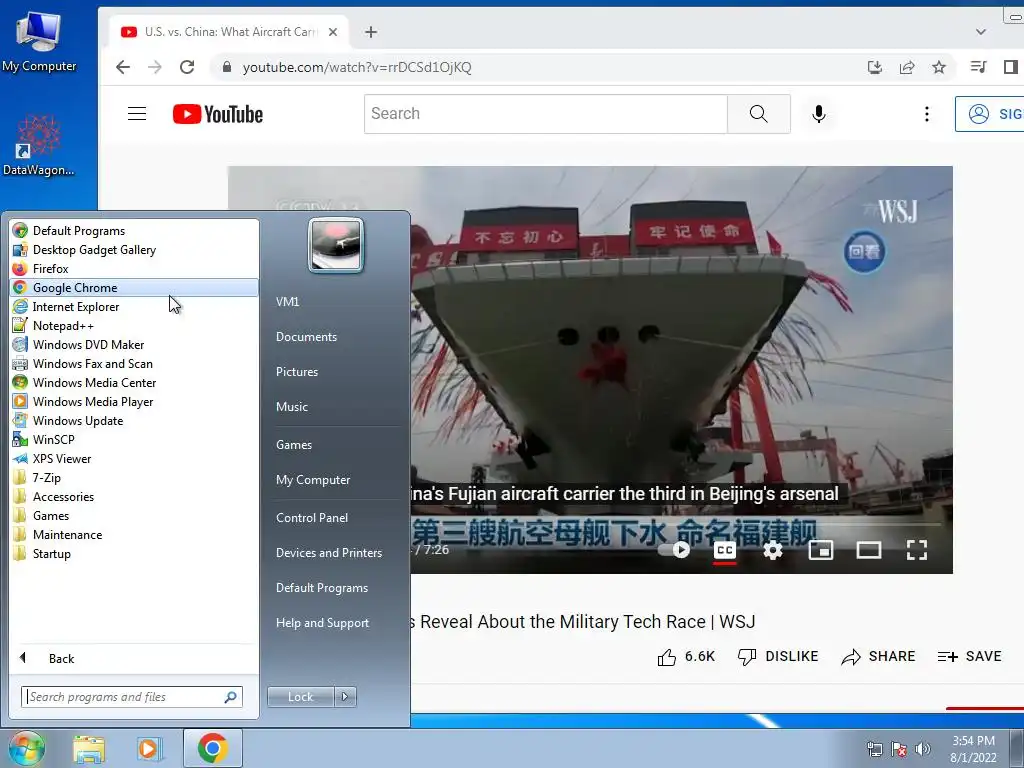Click the Chrome taskbar button

coord(212,748)
